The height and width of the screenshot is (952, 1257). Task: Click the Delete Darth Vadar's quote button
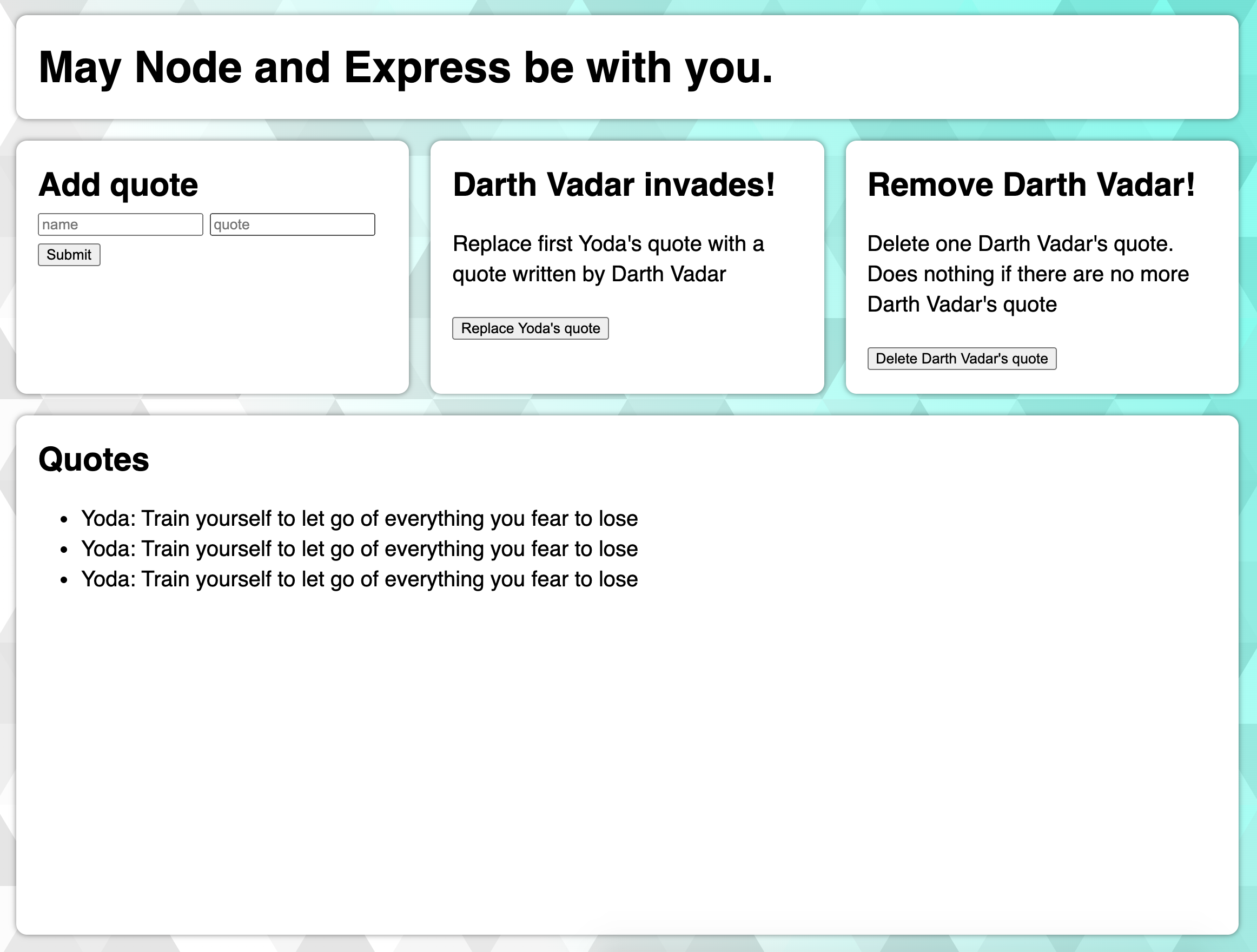click(x=962, y=358)
